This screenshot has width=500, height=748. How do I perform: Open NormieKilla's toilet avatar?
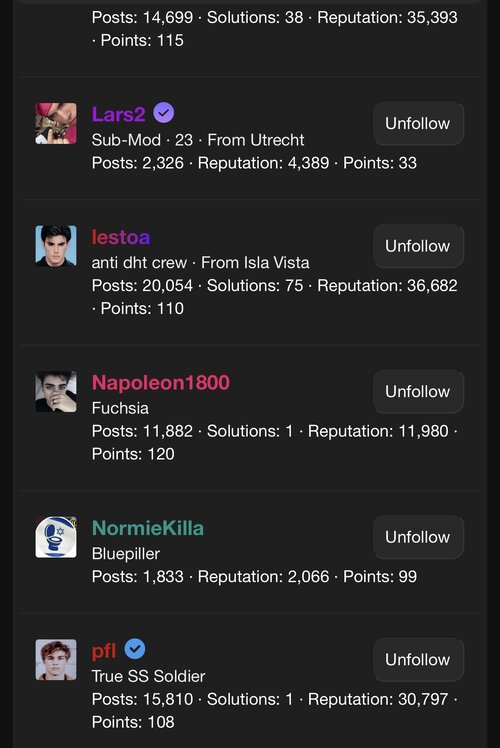coord(56,537)
